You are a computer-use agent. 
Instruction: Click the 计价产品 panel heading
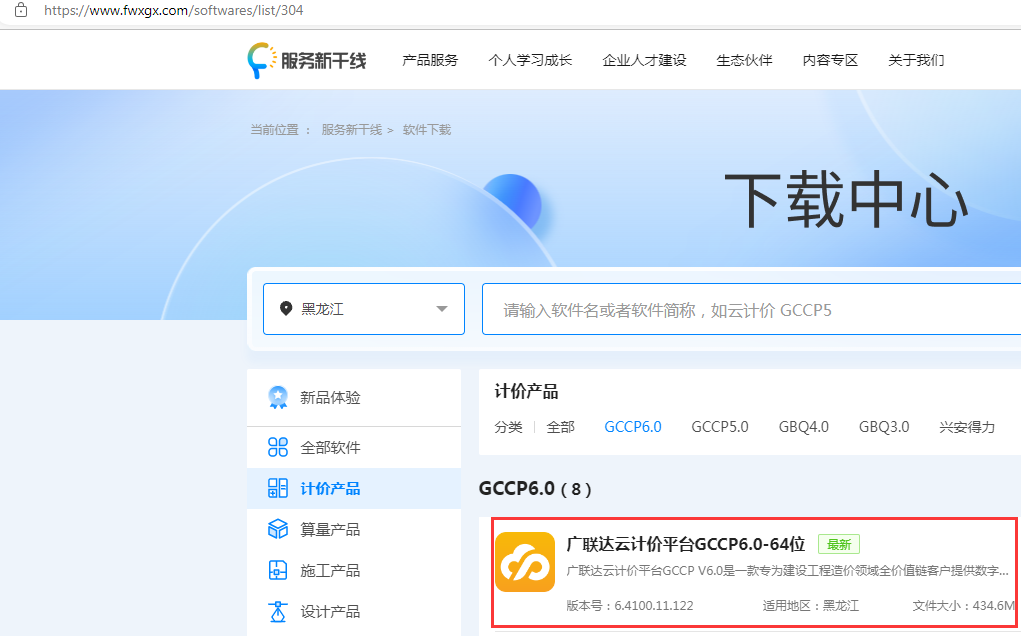[526, 392]
